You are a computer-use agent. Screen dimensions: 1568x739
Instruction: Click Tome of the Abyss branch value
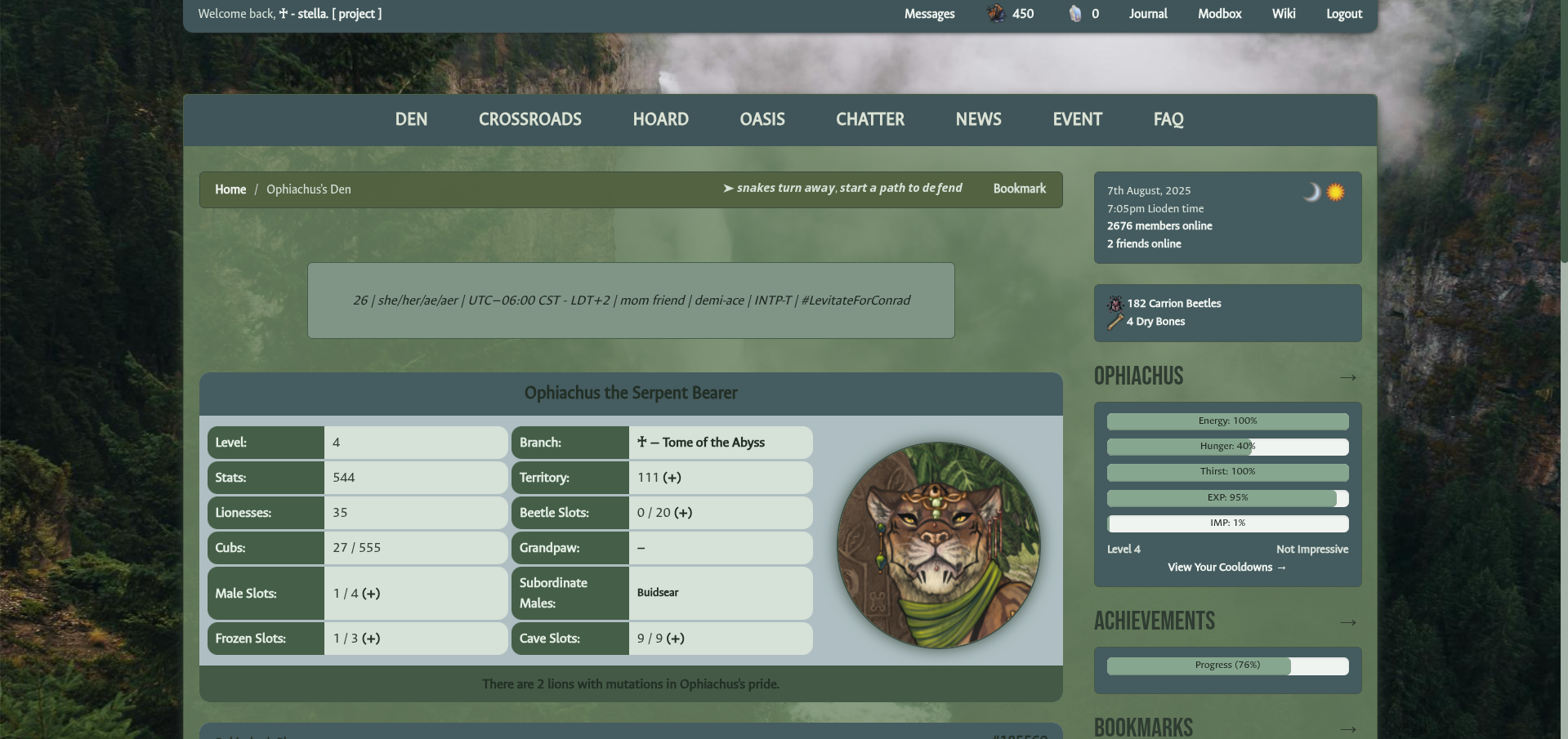(x=701, y=443)
